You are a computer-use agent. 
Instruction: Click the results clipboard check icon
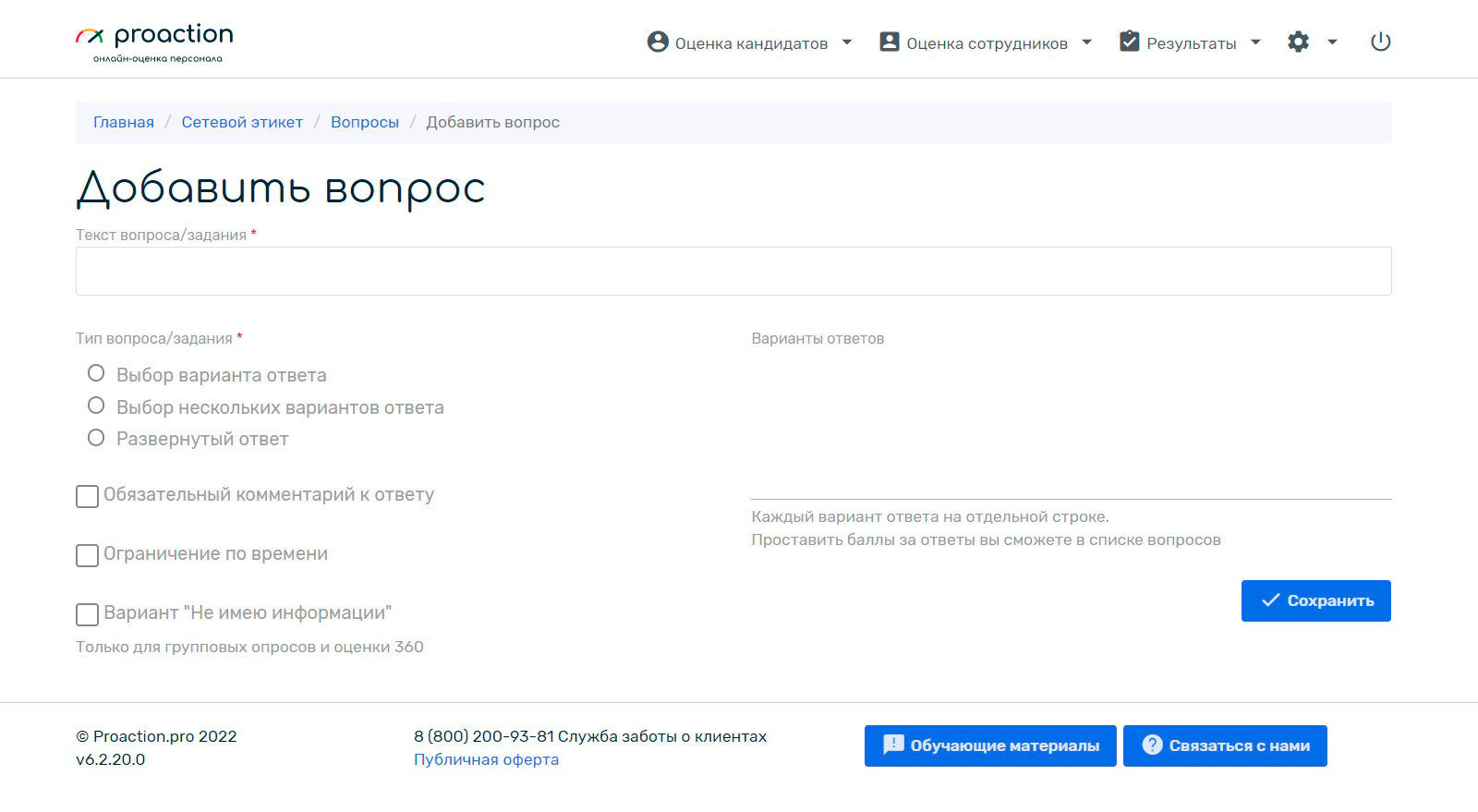tap(1129, 42)
